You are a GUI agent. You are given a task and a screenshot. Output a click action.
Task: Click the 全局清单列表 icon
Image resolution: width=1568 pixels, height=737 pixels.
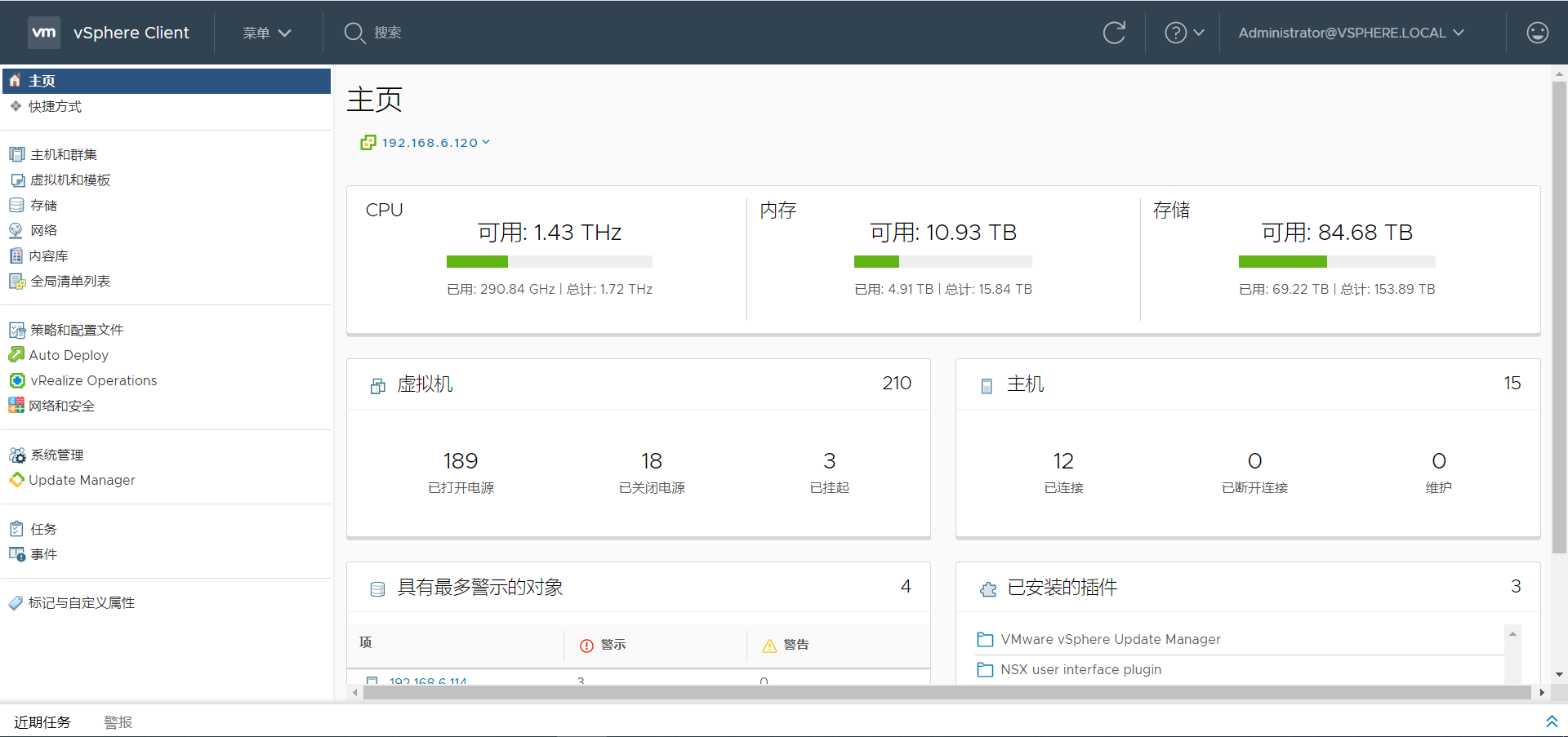[16, 281]
